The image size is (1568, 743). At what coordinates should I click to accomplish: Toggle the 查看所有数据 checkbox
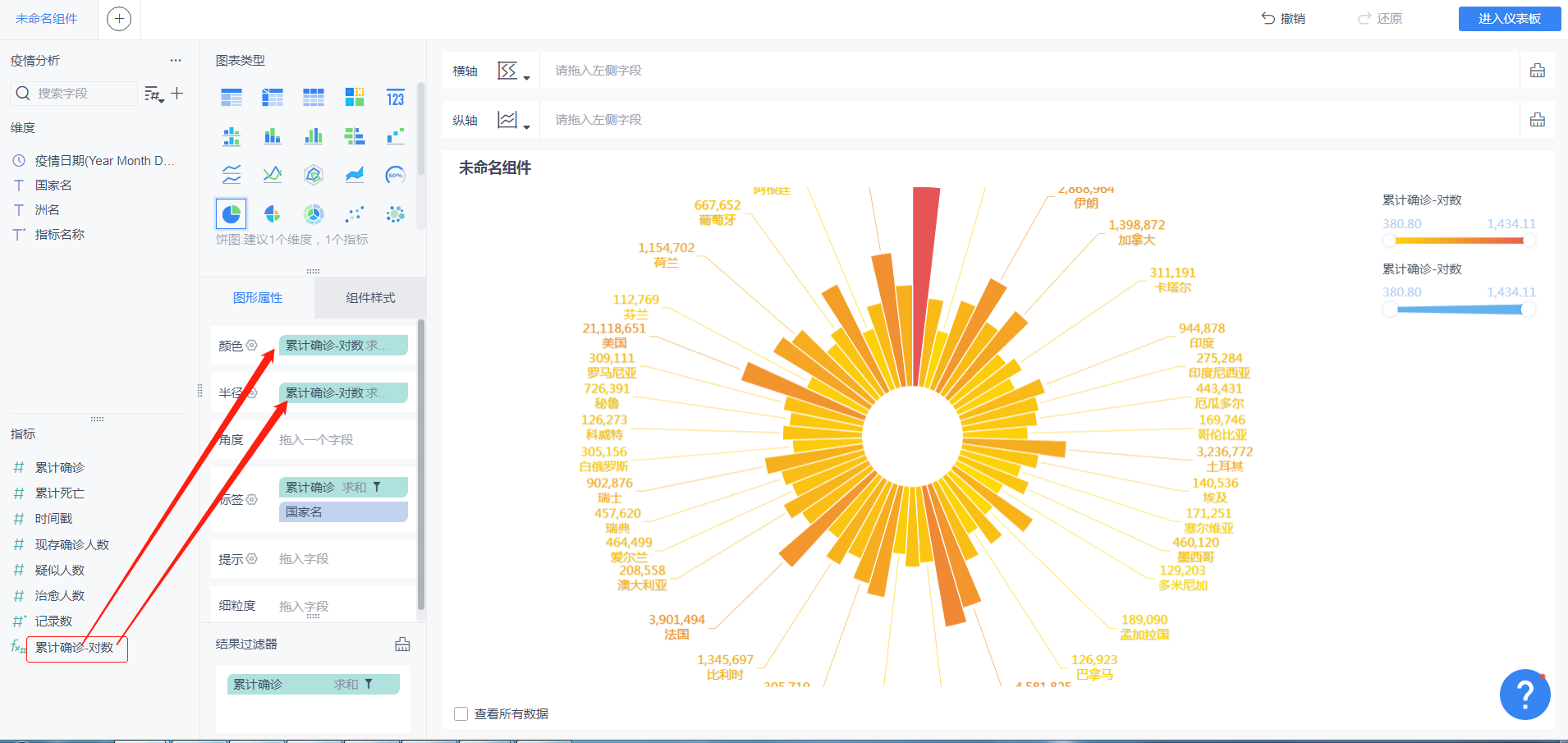[x=461, y=714]
